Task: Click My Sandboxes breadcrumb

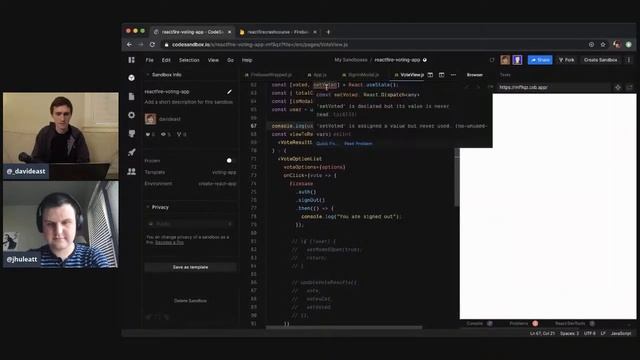Action: point(351,60)
